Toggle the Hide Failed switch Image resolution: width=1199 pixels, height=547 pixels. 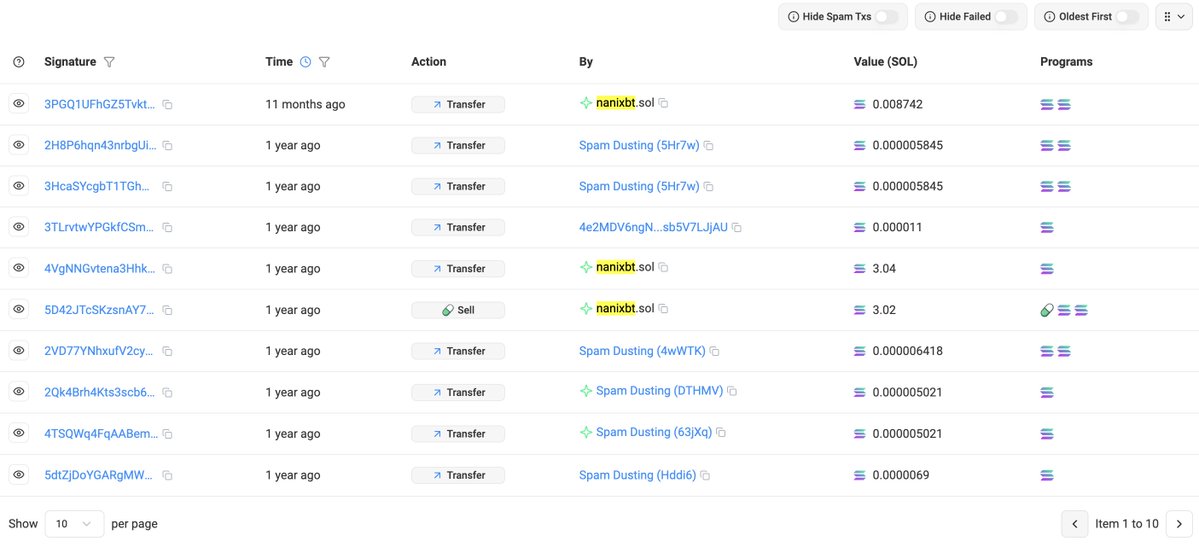(x=1006, y=17)
